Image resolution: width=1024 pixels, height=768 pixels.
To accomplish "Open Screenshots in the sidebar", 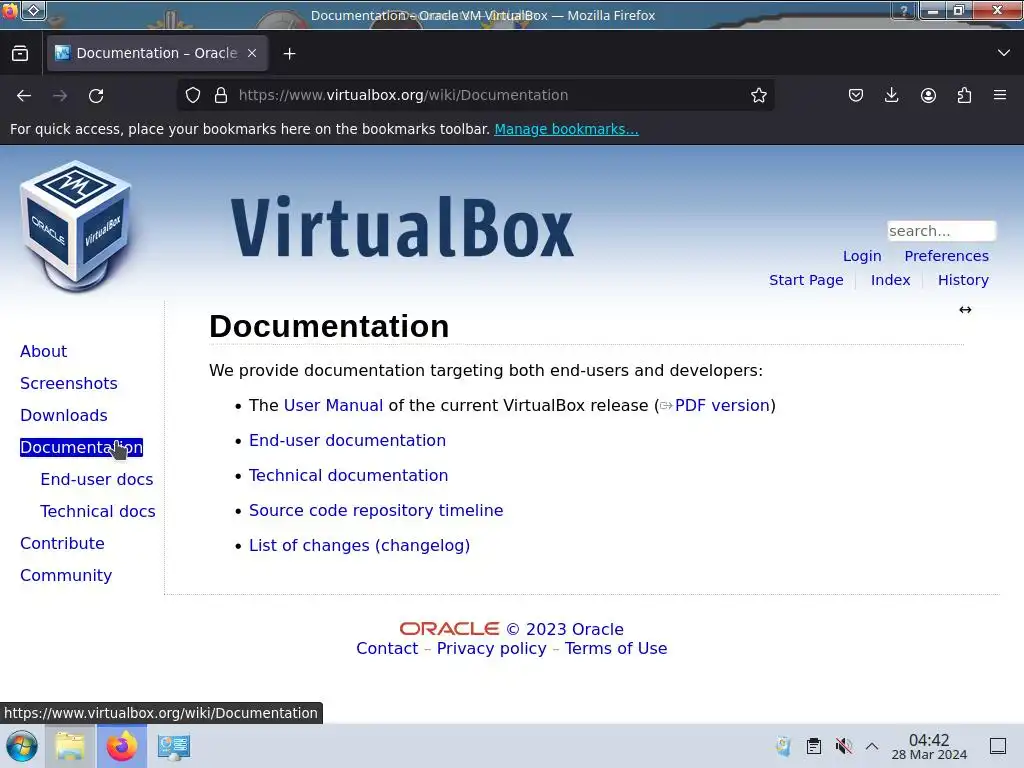I will coord(69,383).
